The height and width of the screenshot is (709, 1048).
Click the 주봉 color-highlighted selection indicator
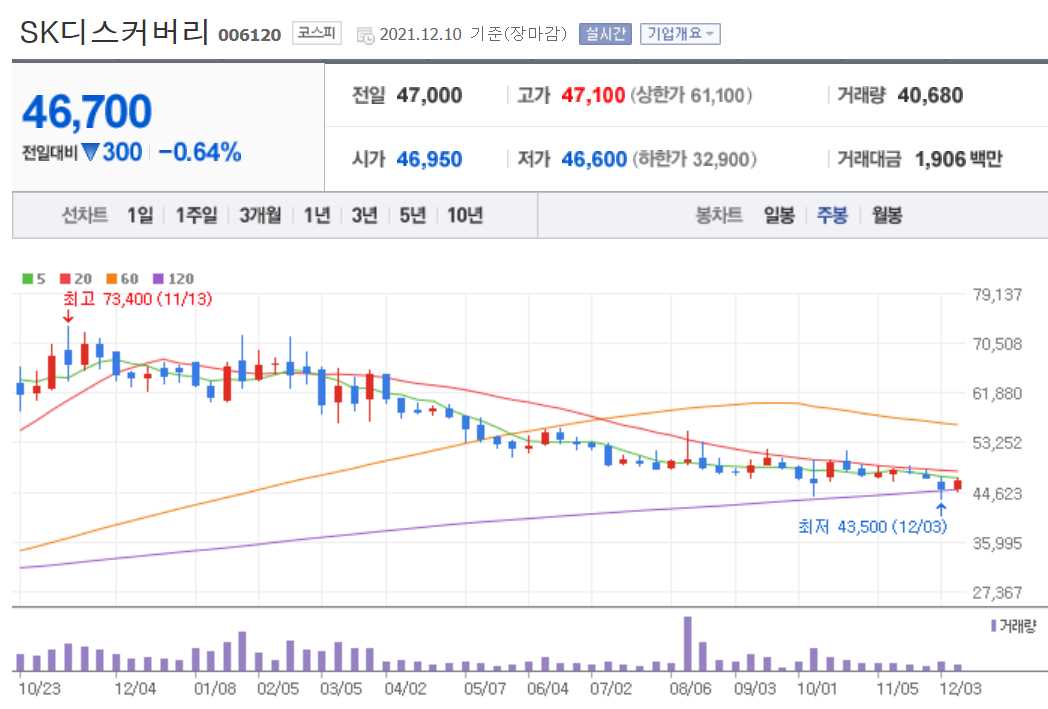pos(834,214)
